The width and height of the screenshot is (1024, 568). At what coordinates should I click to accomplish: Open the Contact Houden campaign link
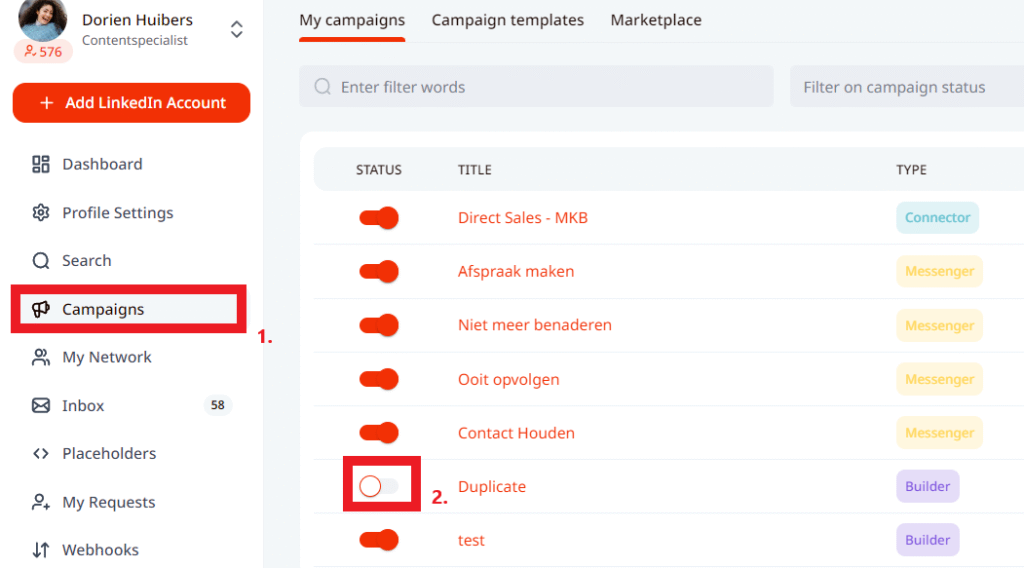coord(516,433)
